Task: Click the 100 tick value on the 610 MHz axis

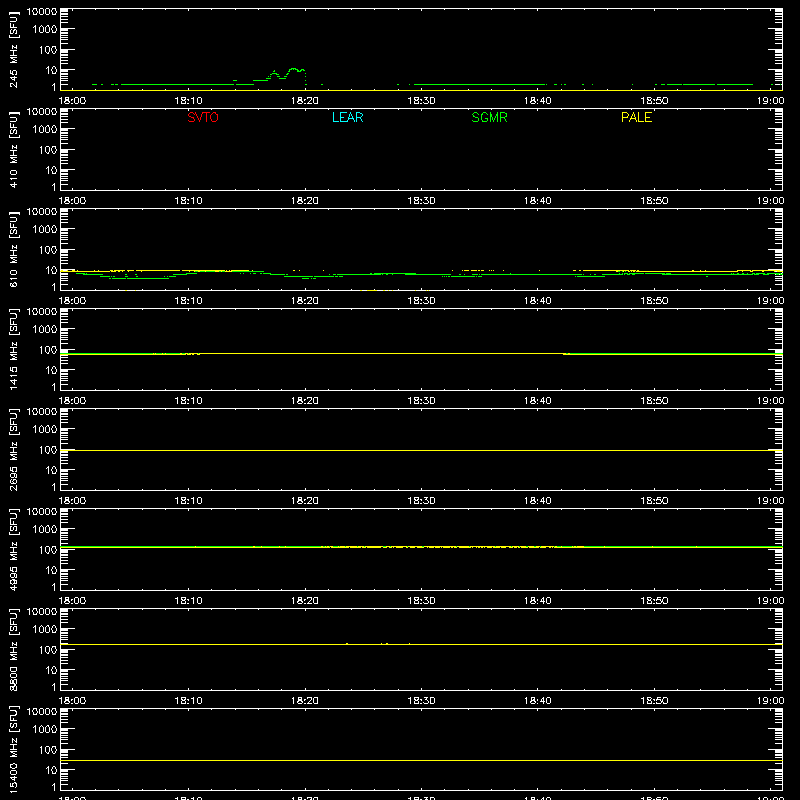Action: pyautogui.click(x=48, y=250)
